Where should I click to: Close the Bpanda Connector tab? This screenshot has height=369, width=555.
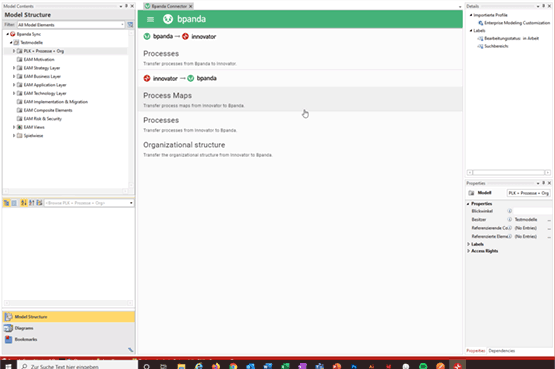pyautogui.click(x=191, y=6)
